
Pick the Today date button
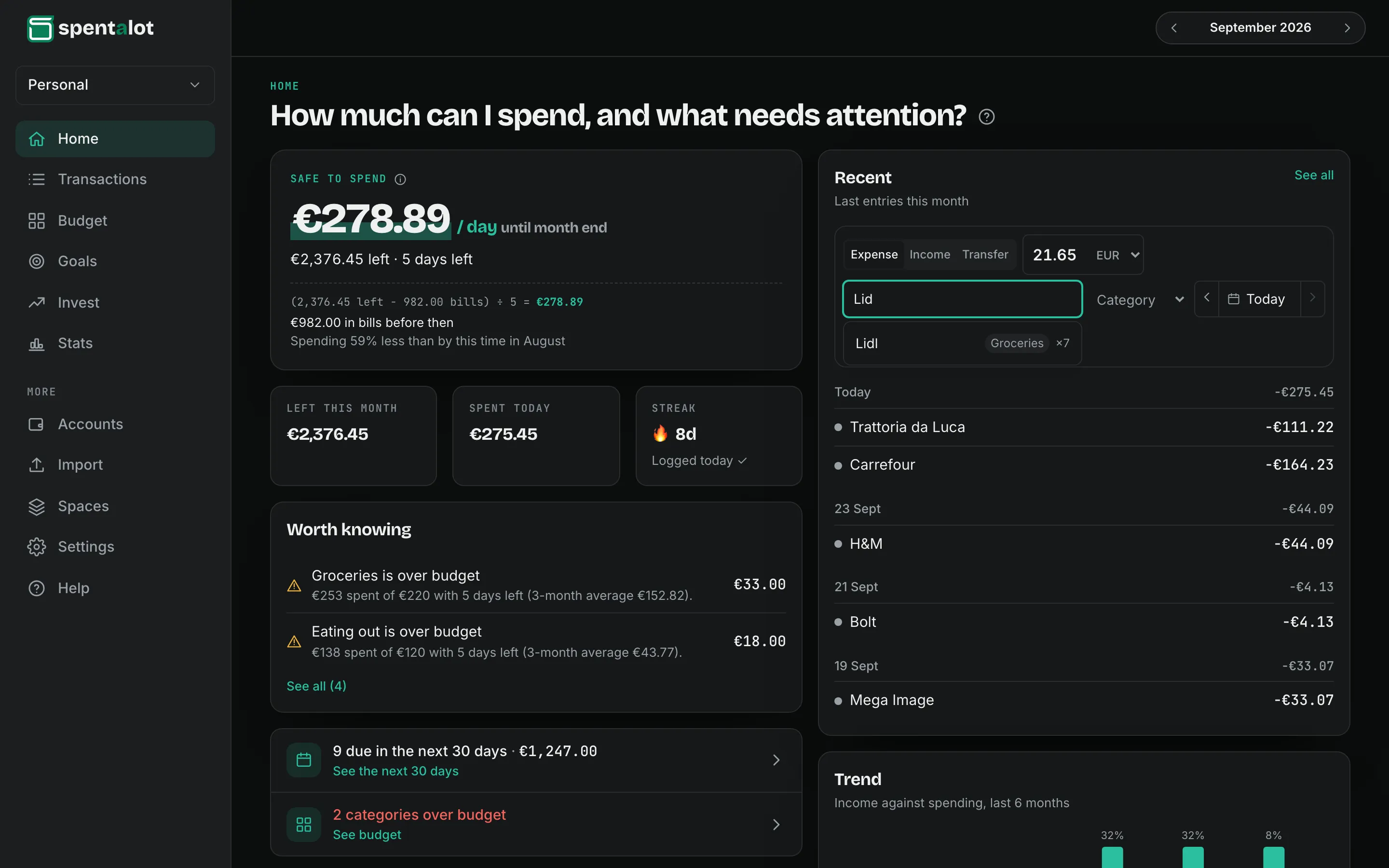pos(1259,299)
